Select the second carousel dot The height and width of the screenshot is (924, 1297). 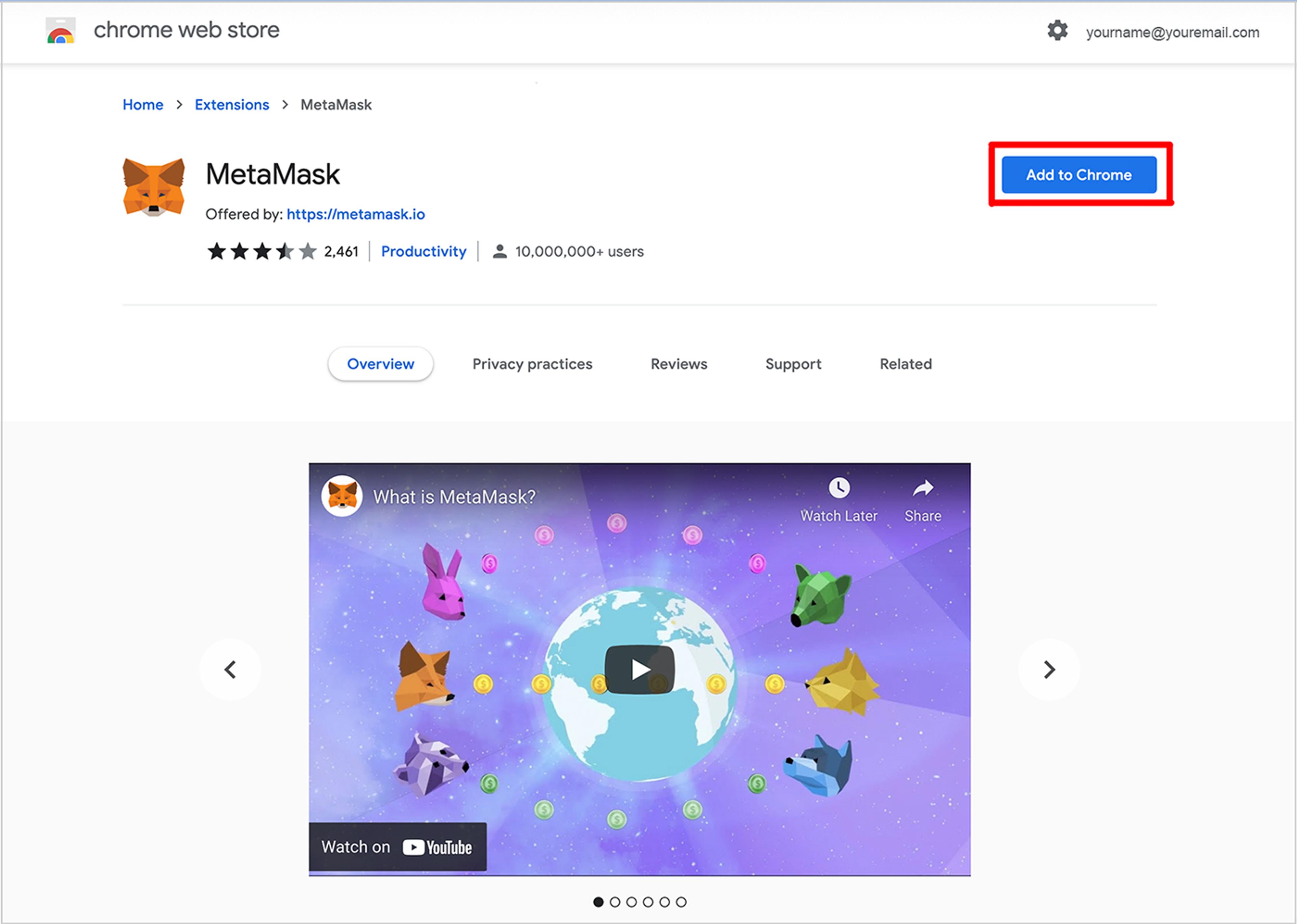pos(615,902)
